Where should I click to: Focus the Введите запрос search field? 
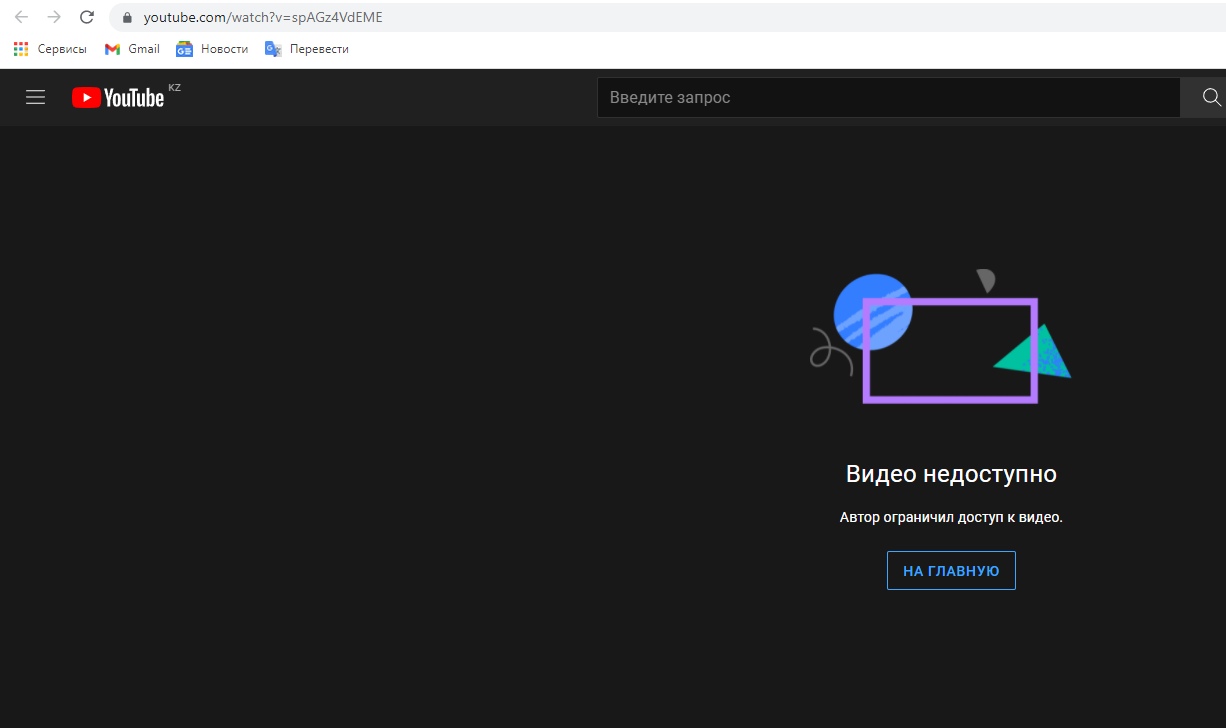(x=888, y=98)
